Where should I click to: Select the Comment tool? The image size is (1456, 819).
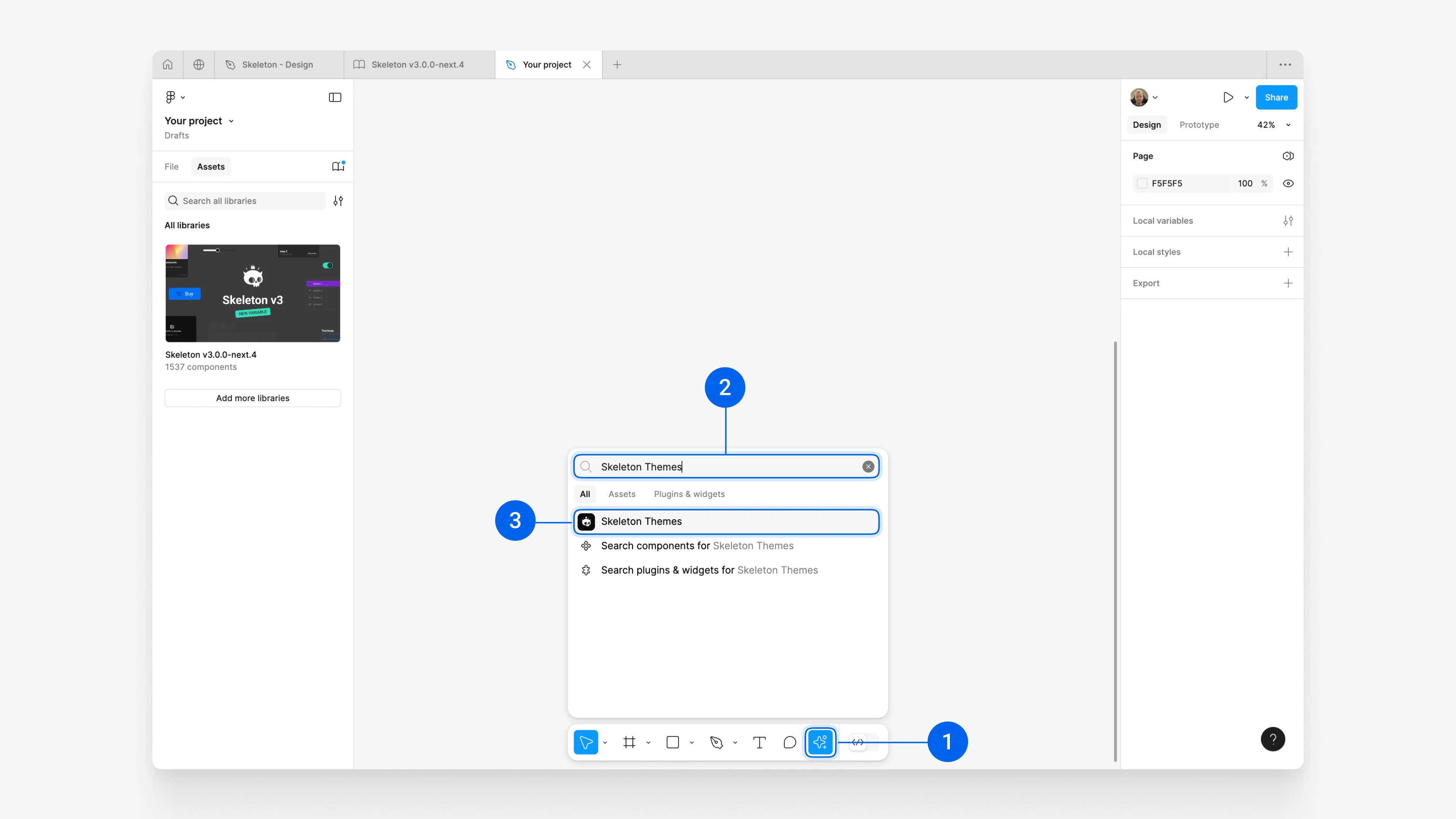click(790, 742)
